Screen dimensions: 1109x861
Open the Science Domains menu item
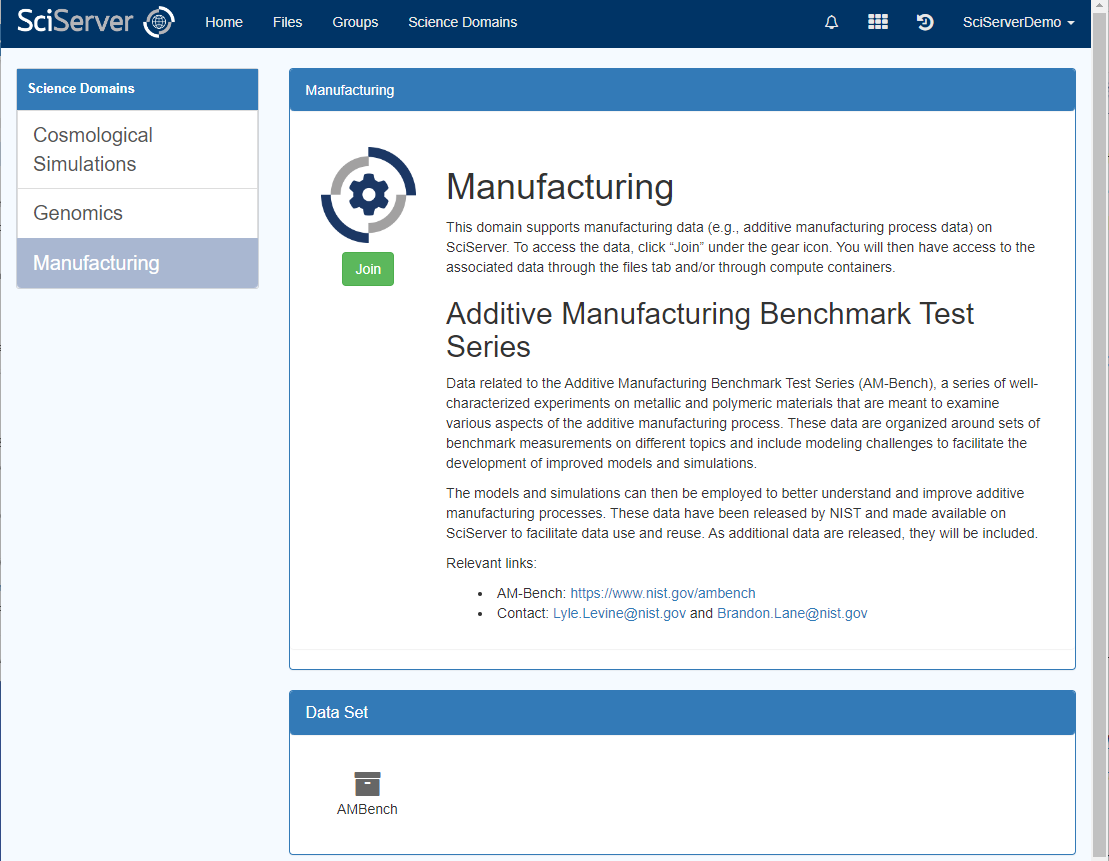(463, 22)
